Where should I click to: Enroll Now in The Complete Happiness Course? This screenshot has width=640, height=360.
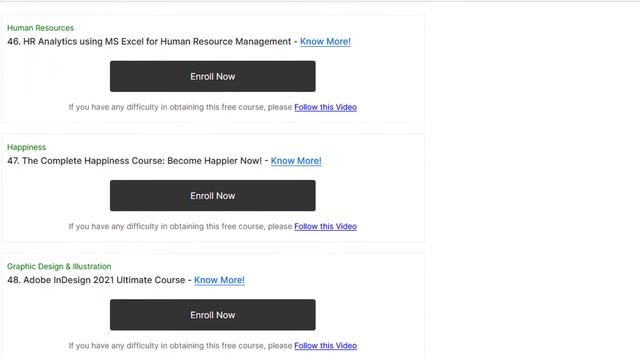click(213, 196)
